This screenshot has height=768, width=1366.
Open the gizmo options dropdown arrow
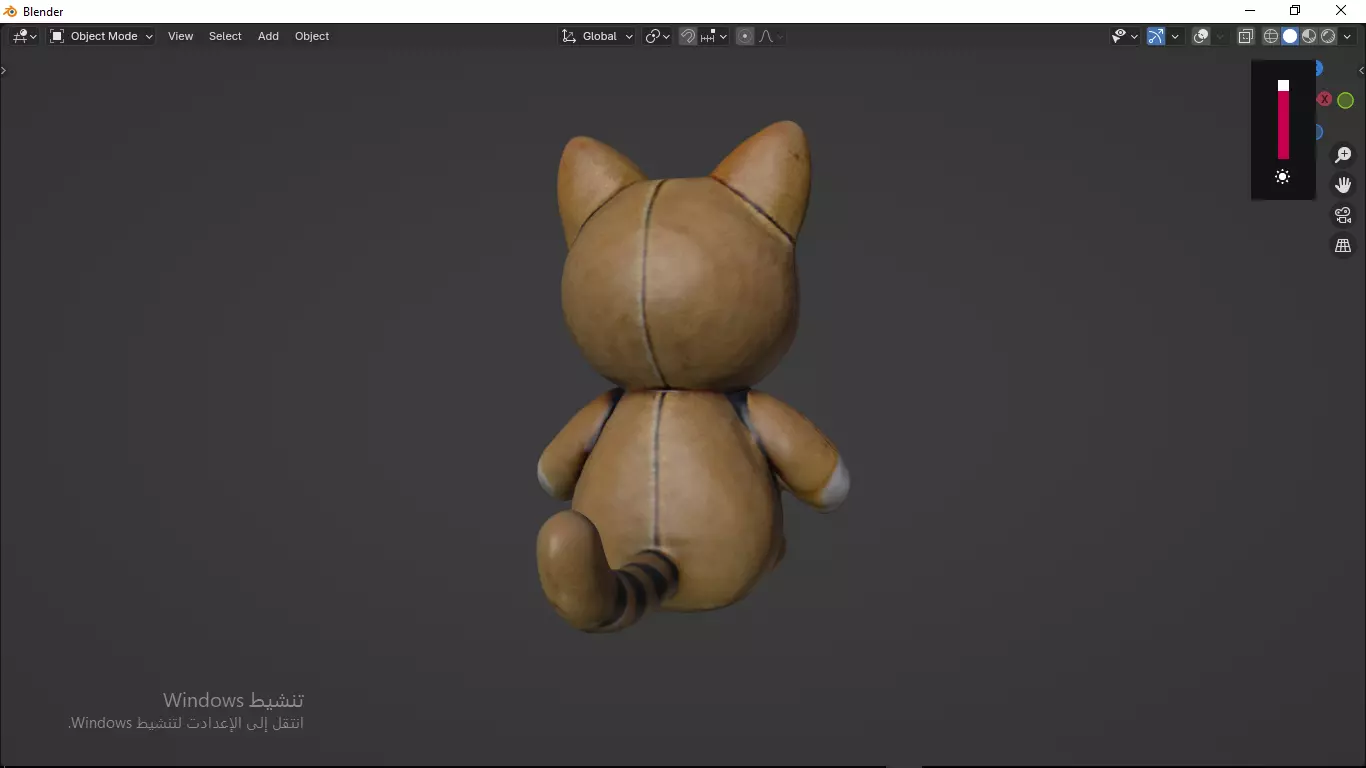click(1175, 36)
